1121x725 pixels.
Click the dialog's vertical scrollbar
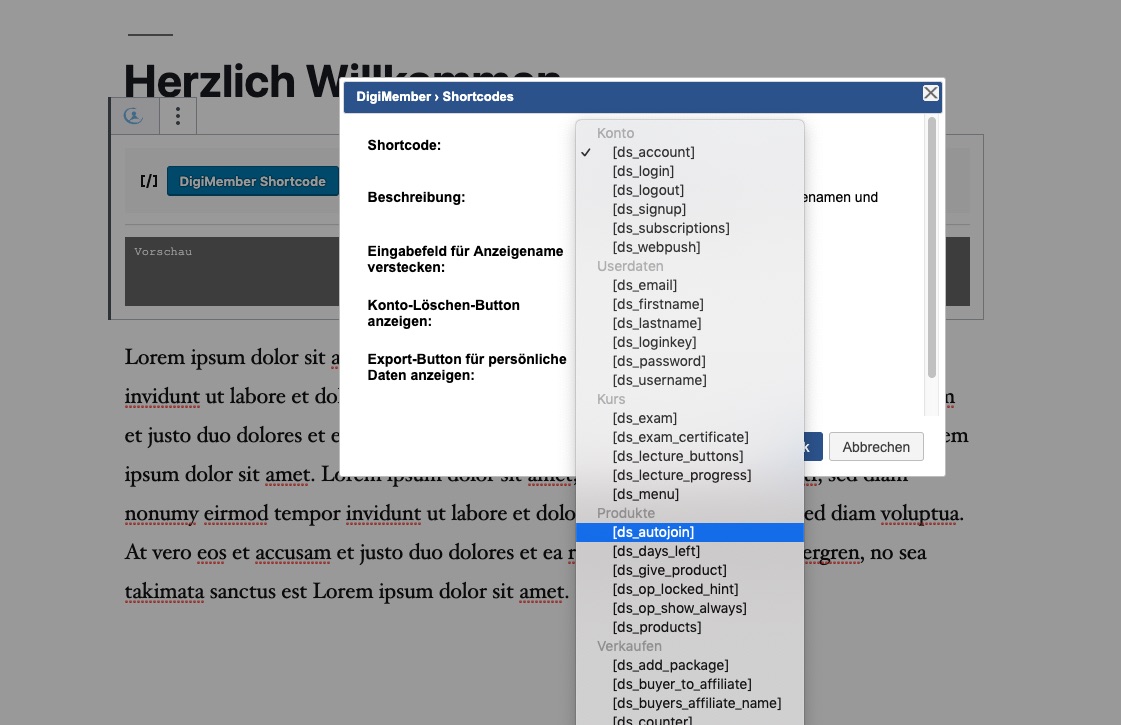[x=931, y=247]
